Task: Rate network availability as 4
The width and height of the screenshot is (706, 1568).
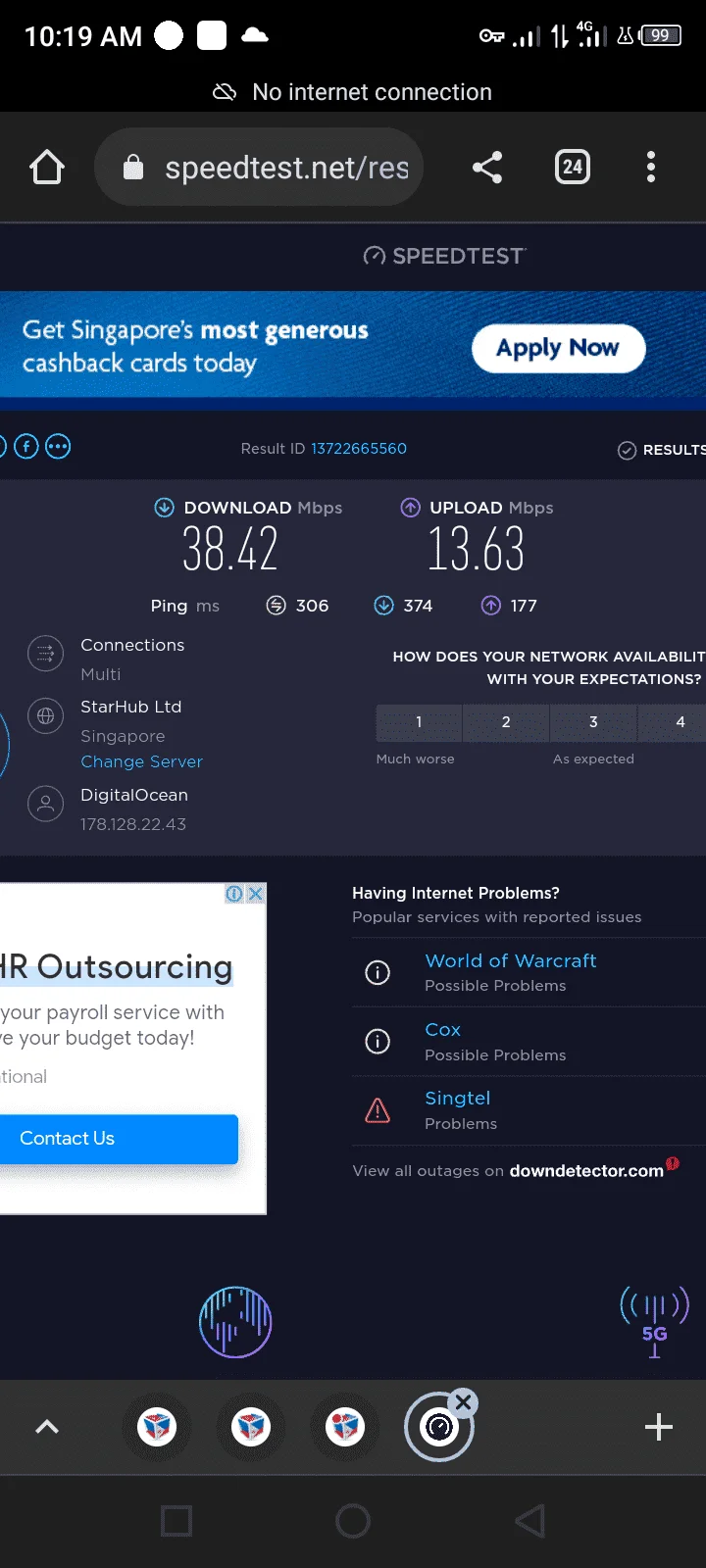Action: coord(673,722)
